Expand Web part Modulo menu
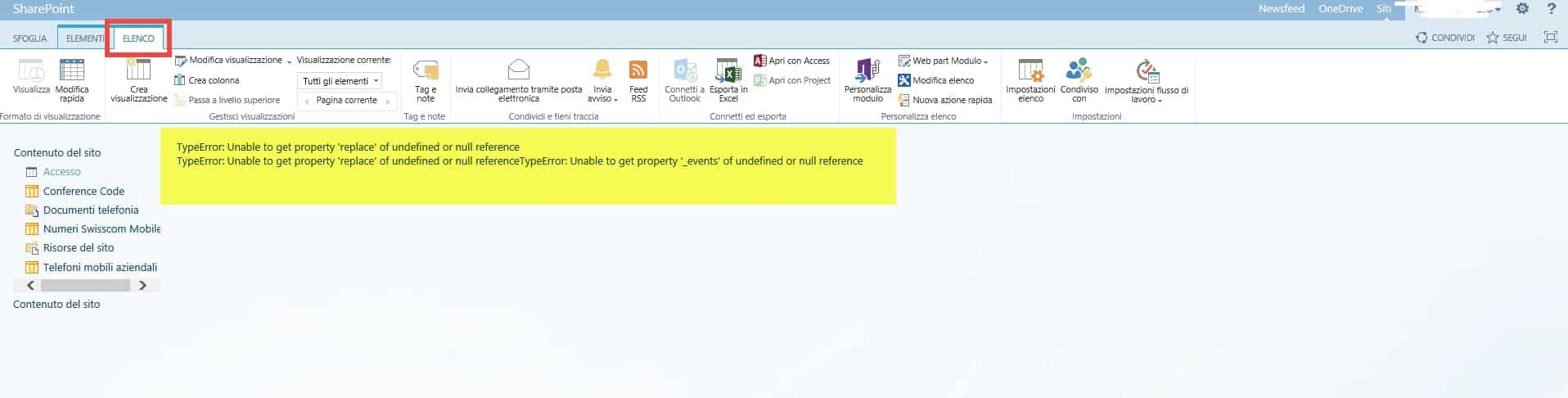This screenshot has width=1568, height=398. coord(943,61)
